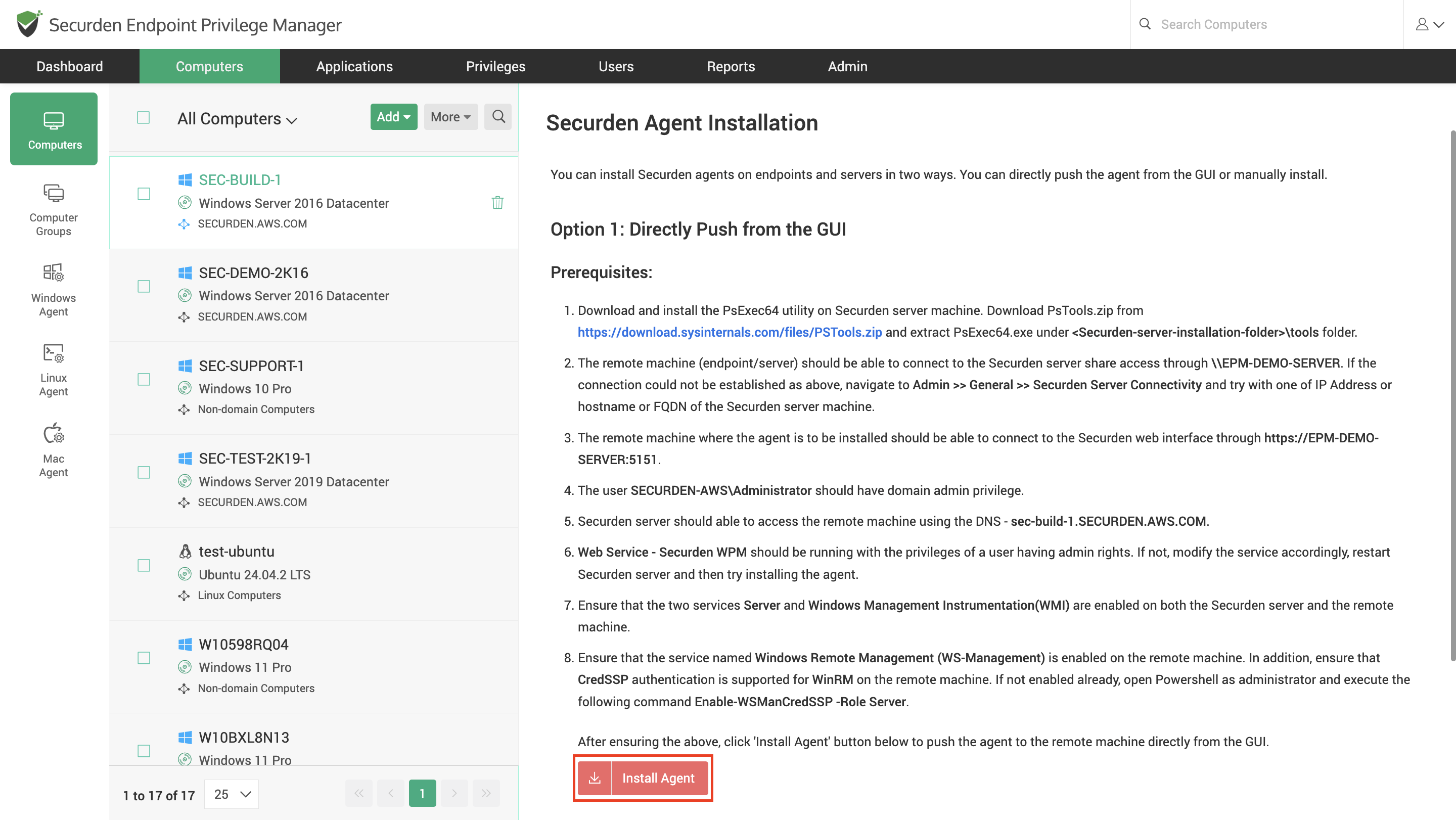Open the Computers sidebar section

click(54, 129)
